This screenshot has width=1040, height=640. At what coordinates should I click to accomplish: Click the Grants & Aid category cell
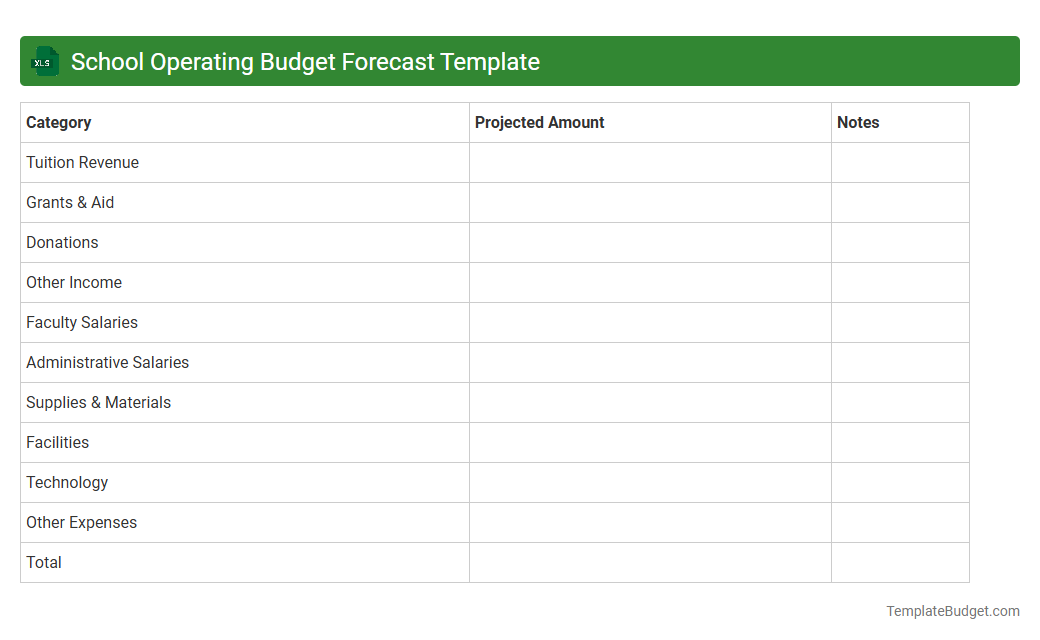70,202
